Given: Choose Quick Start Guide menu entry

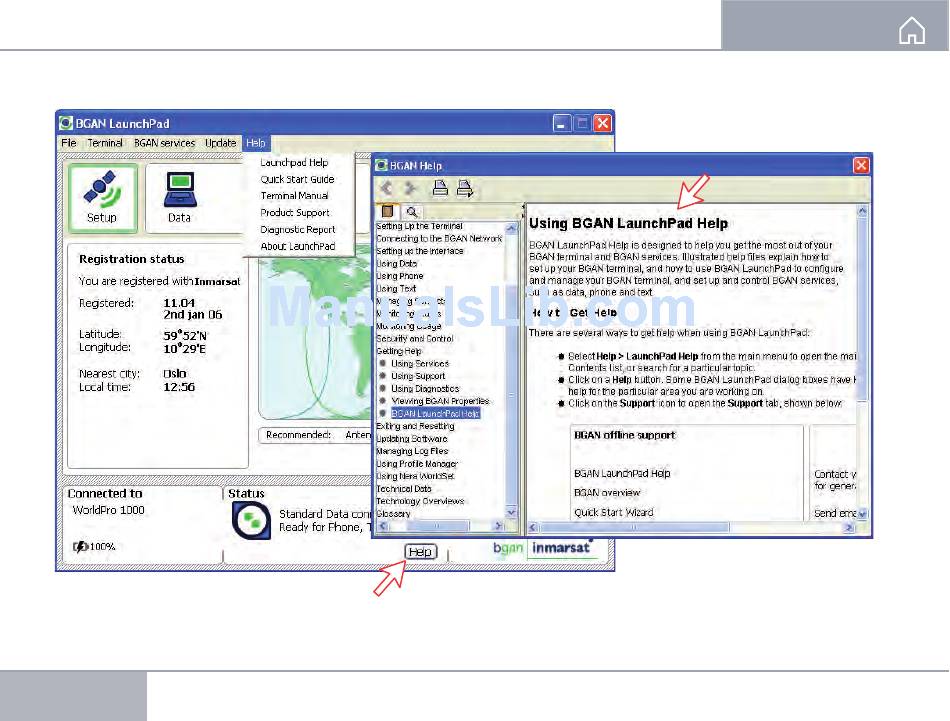Looking at the screenshot, I should 297,179.
